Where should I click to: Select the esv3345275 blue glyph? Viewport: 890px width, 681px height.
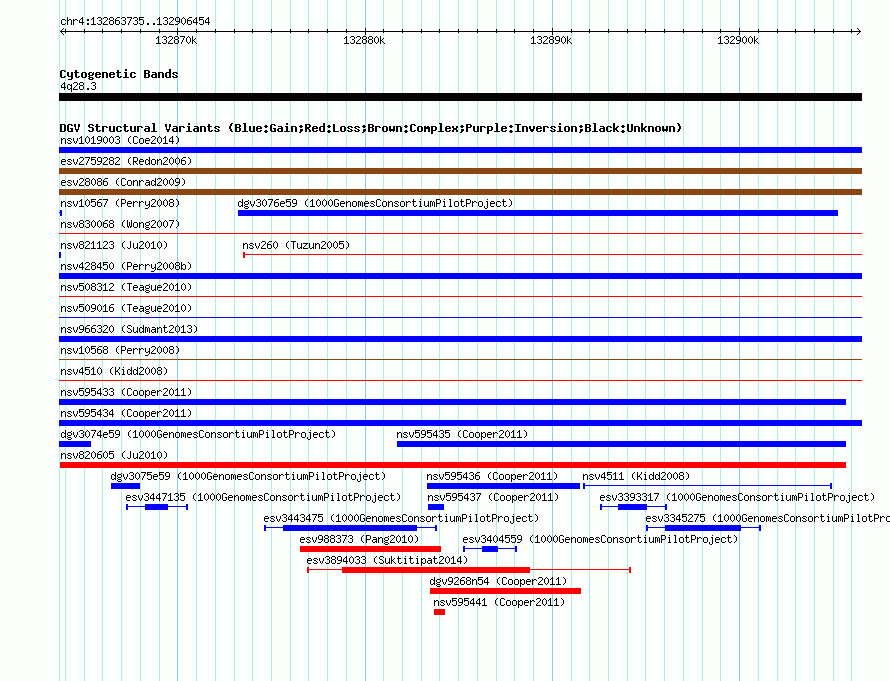pyautogui.click(x=703, y=528)
